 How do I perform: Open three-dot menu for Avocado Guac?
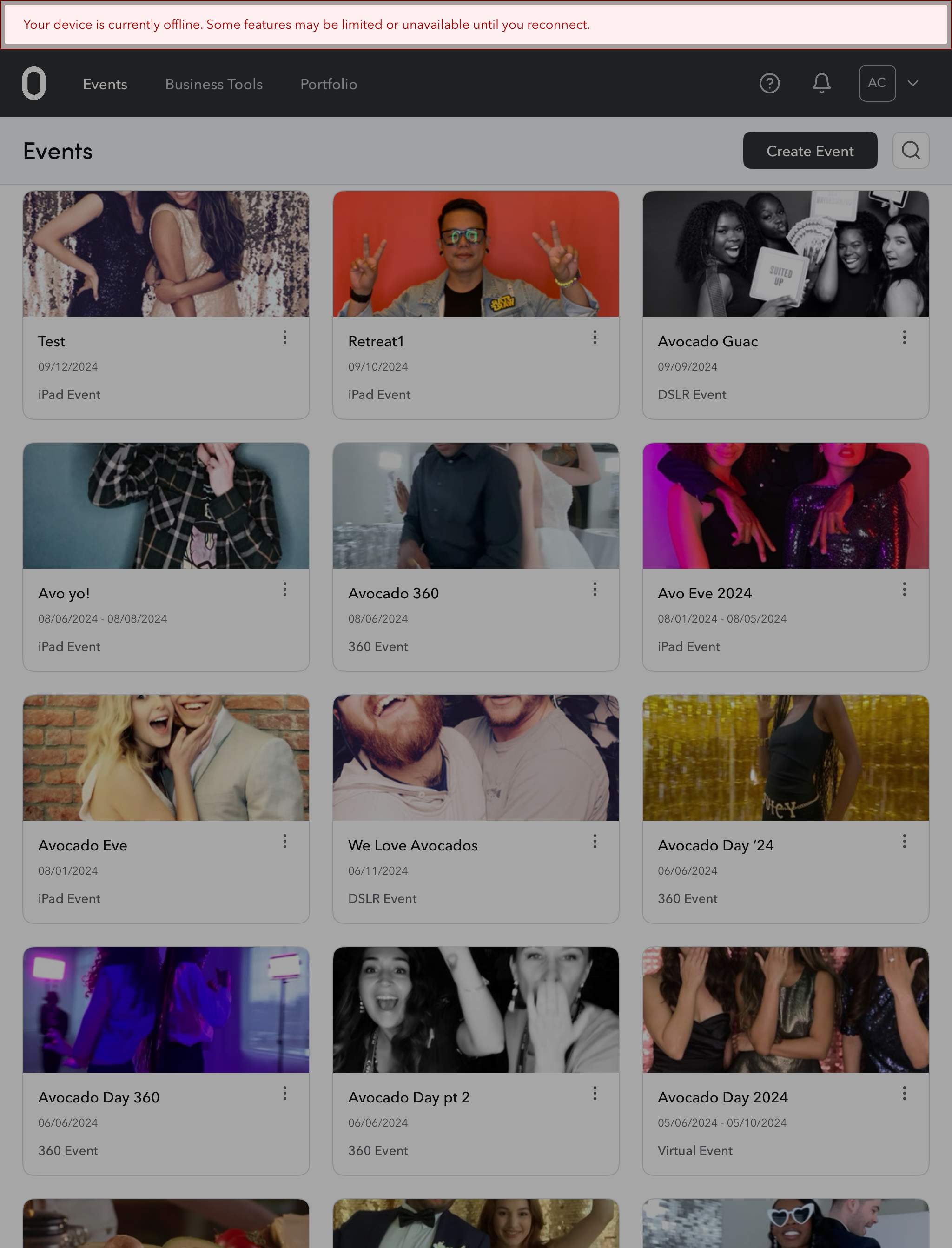pyautogui.click(x=905, y=337)
